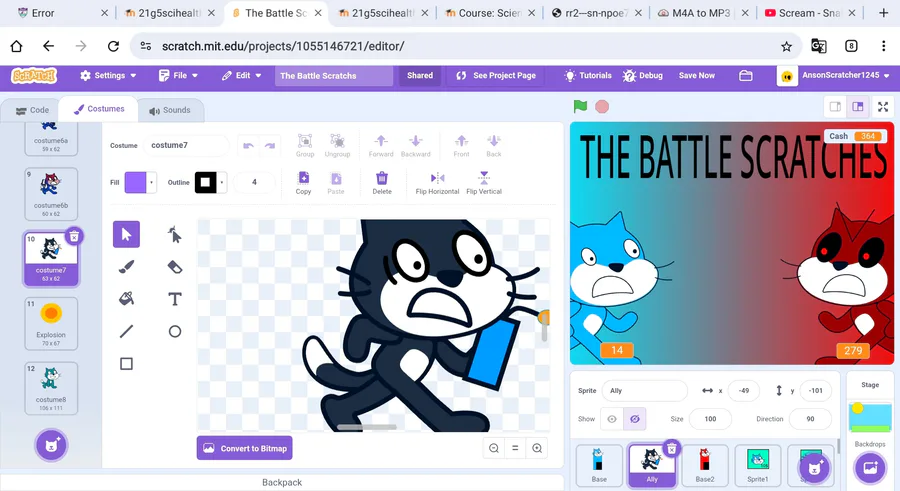Pick the Fill bucket tool
The width and height of the screenshot is (900, 491).
126,299
